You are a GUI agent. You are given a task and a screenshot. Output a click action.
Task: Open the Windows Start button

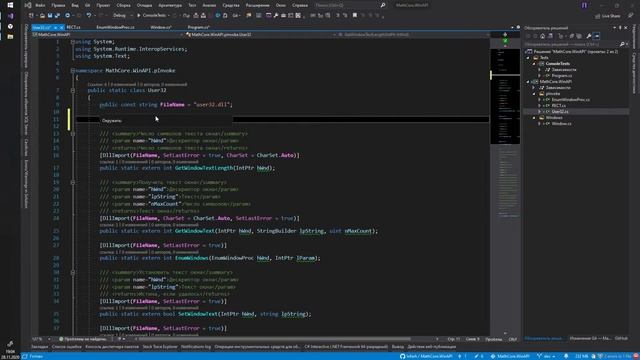(x=10, y=5)
